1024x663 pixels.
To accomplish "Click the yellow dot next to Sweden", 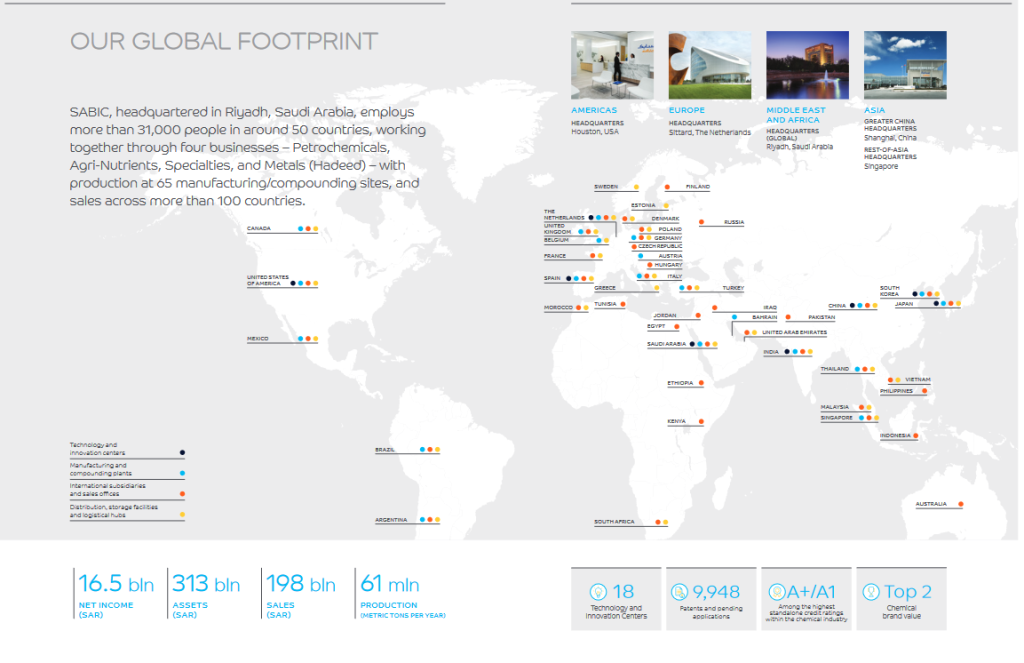I will click(636, 187).
